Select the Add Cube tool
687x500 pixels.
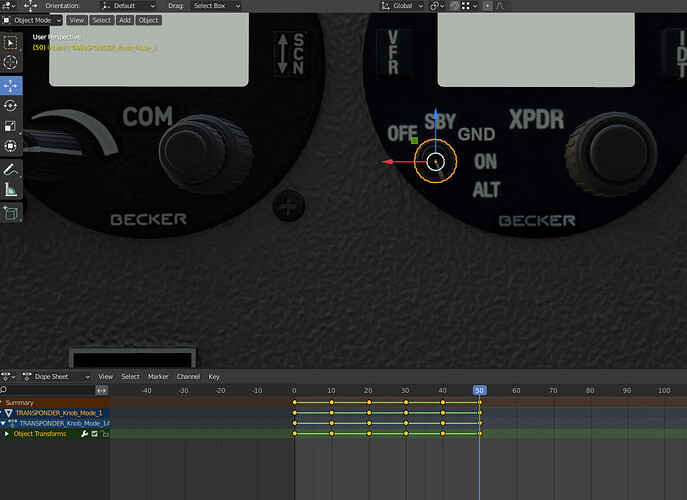point(10,213)
